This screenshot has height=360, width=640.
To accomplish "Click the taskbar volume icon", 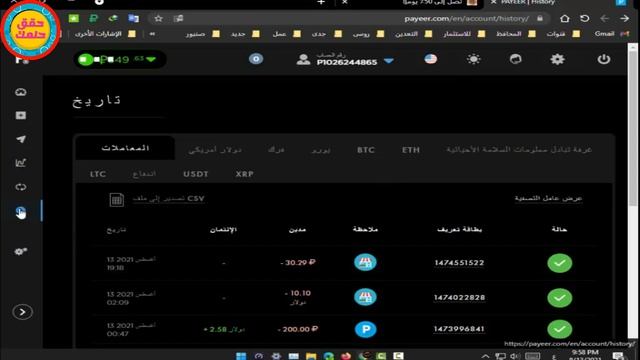I will tap(515, 356).
